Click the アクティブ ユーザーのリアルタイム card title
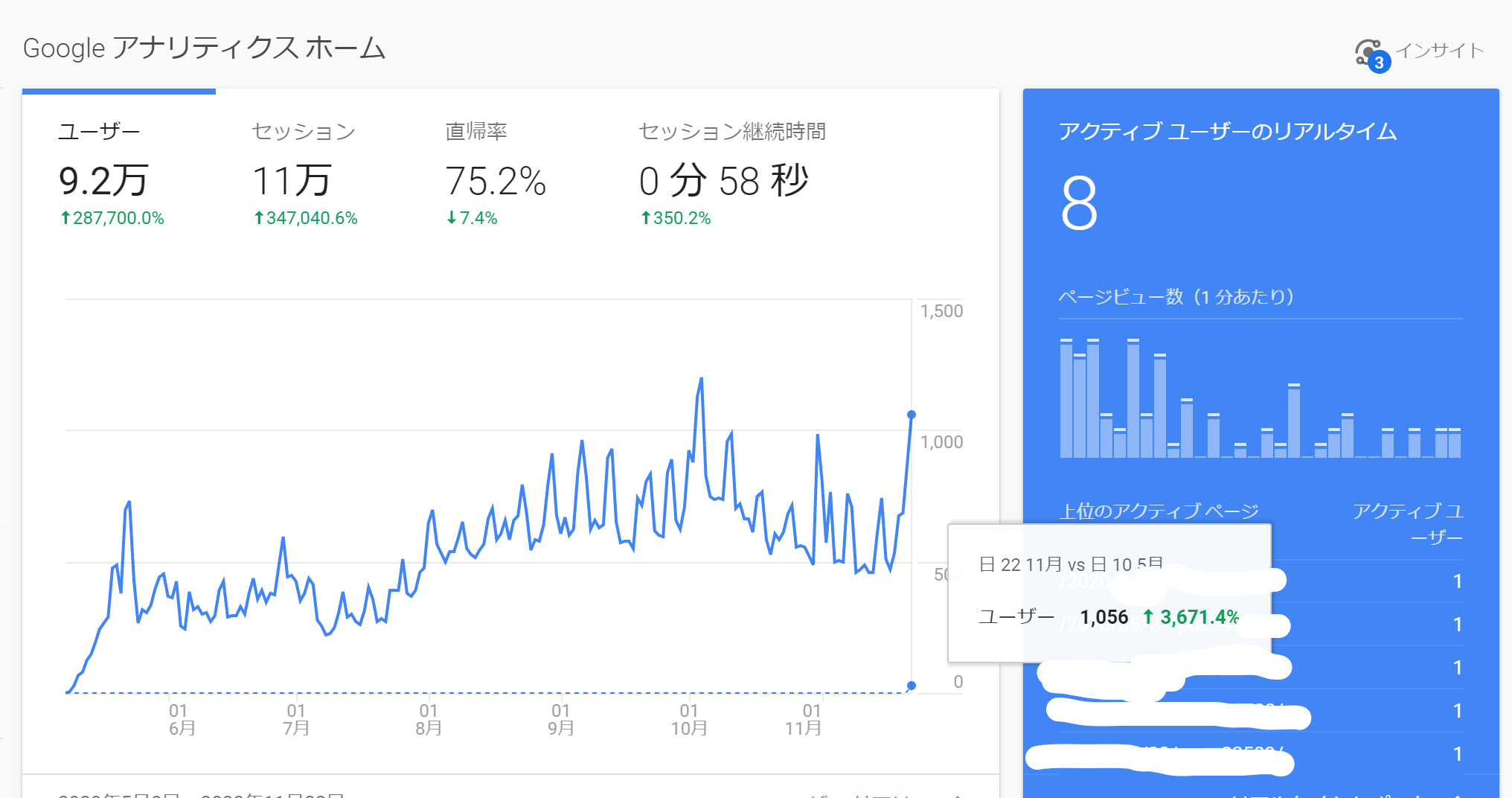Screen dimensions: 1512x798 click(1227, 132)
